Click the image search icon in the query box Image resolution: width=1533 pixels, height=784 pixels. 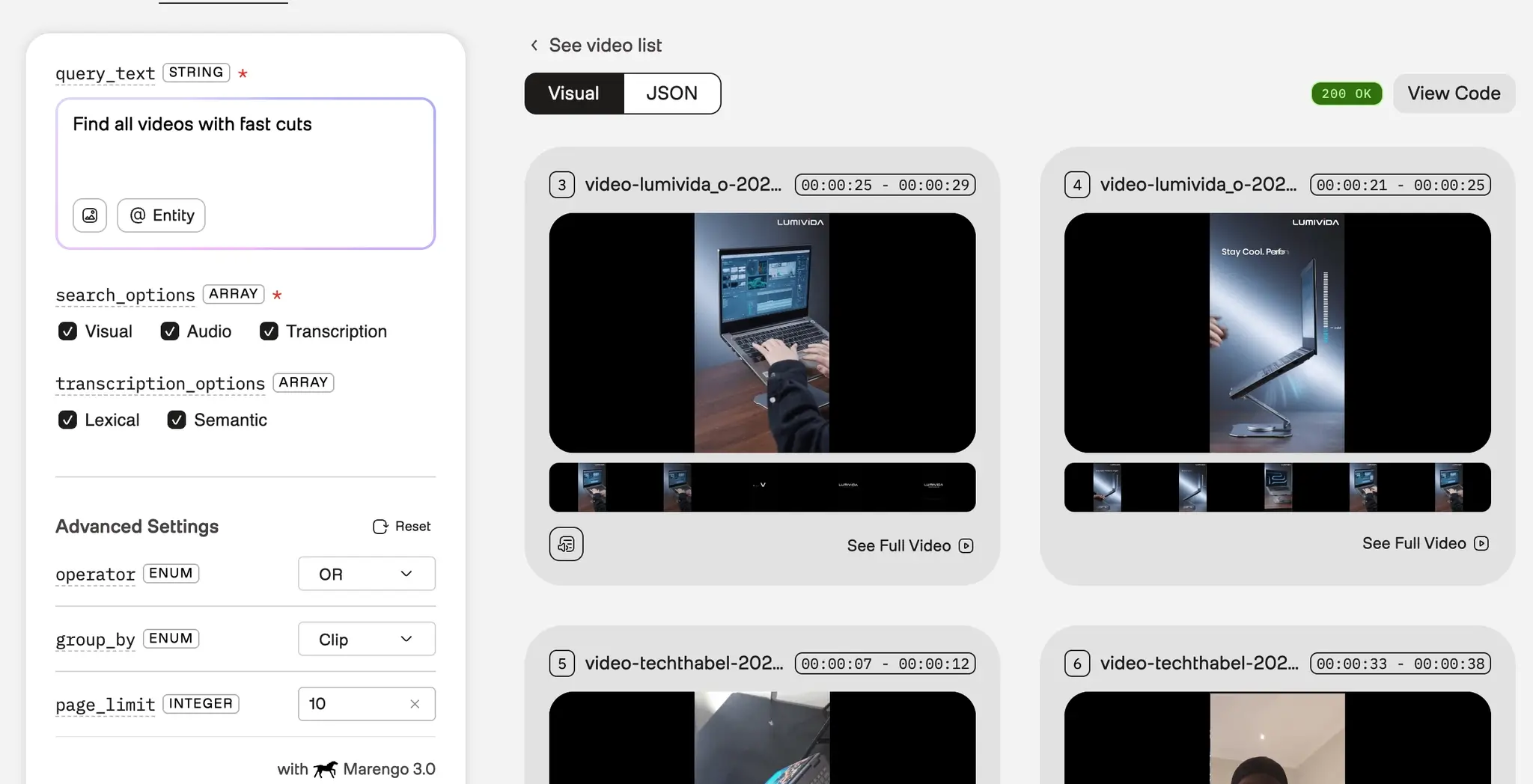pyautogui.click(x=89, y=215)
